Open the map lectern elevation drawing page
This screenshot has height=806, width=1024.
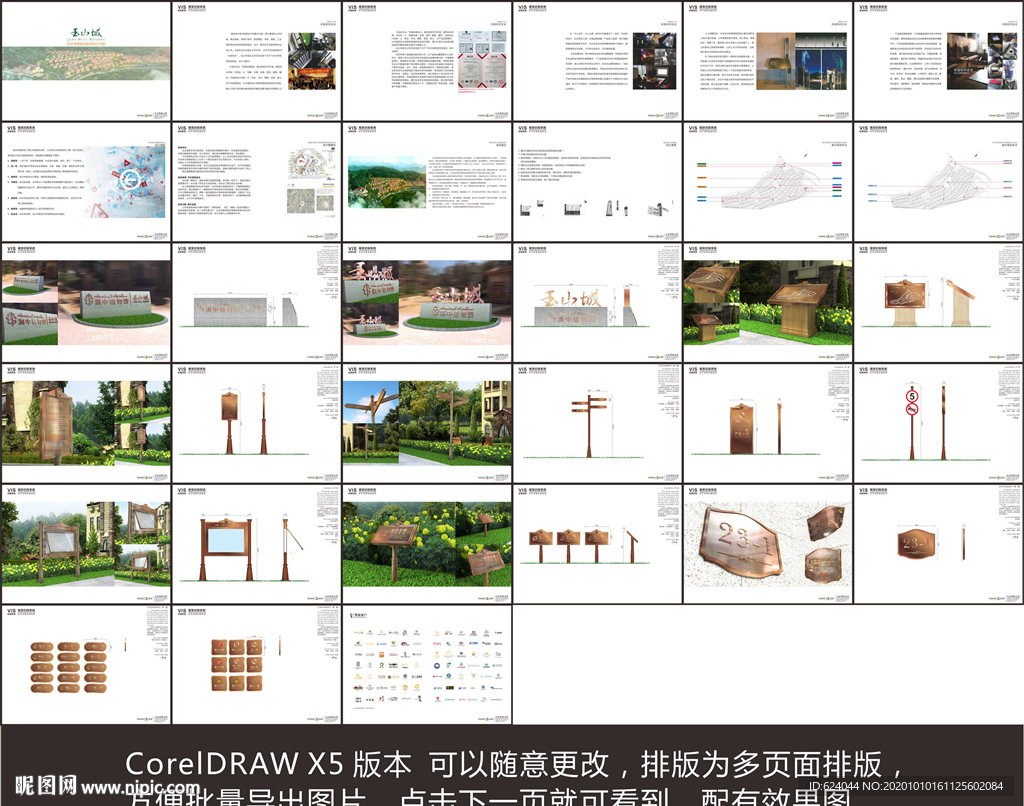click(x=938, y=302)
